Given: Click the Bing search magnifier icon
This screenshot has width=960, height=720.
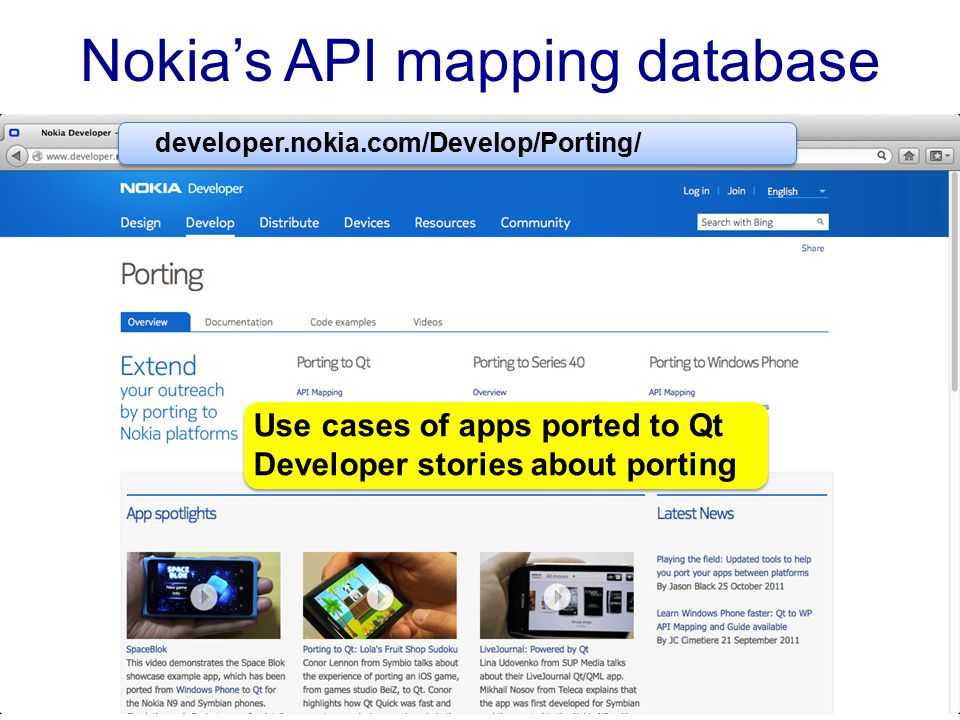Looking at the screenshot, I should 820,222.
